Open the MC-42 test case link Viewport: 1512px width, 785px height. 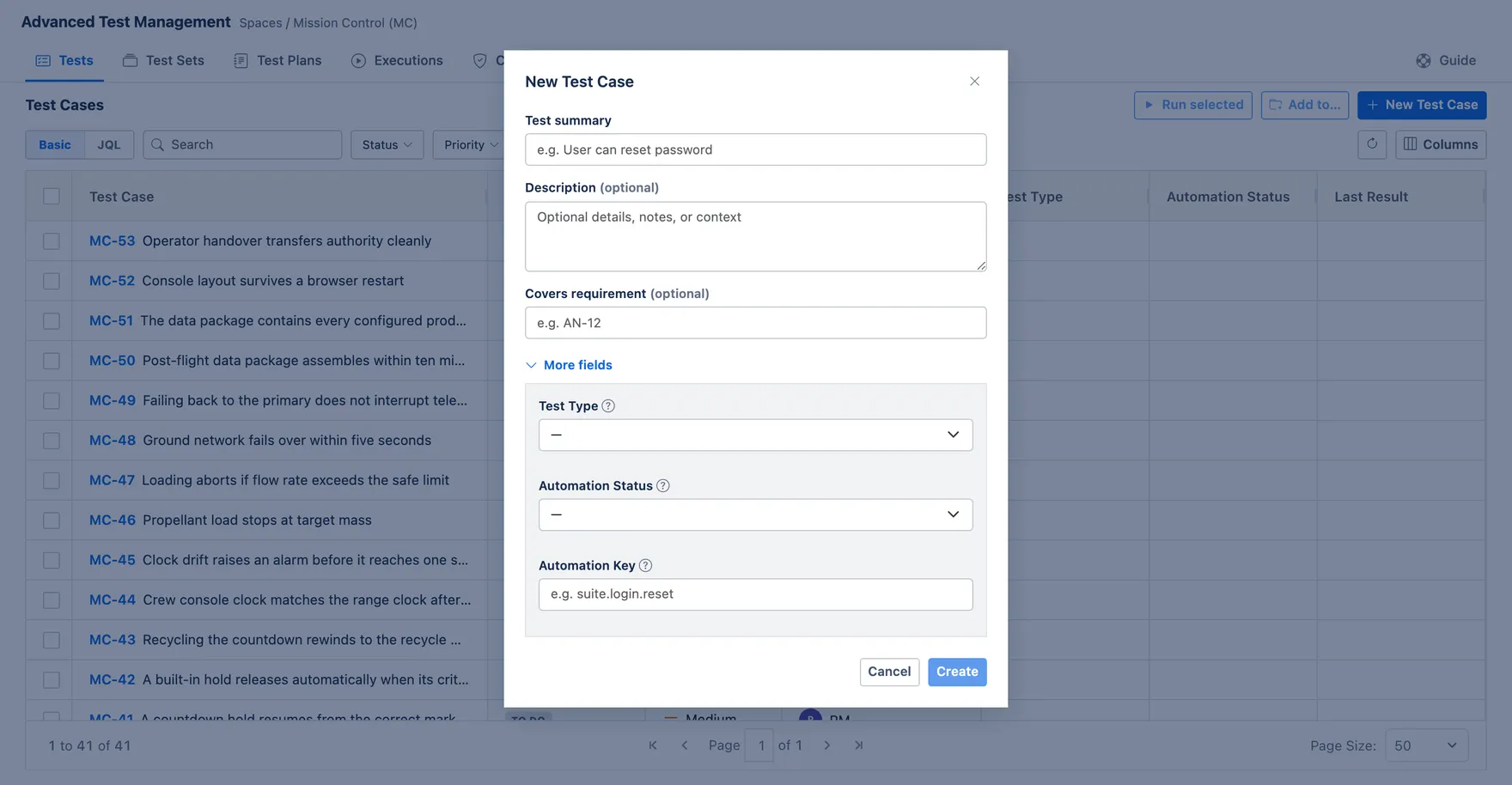[113, 680]
